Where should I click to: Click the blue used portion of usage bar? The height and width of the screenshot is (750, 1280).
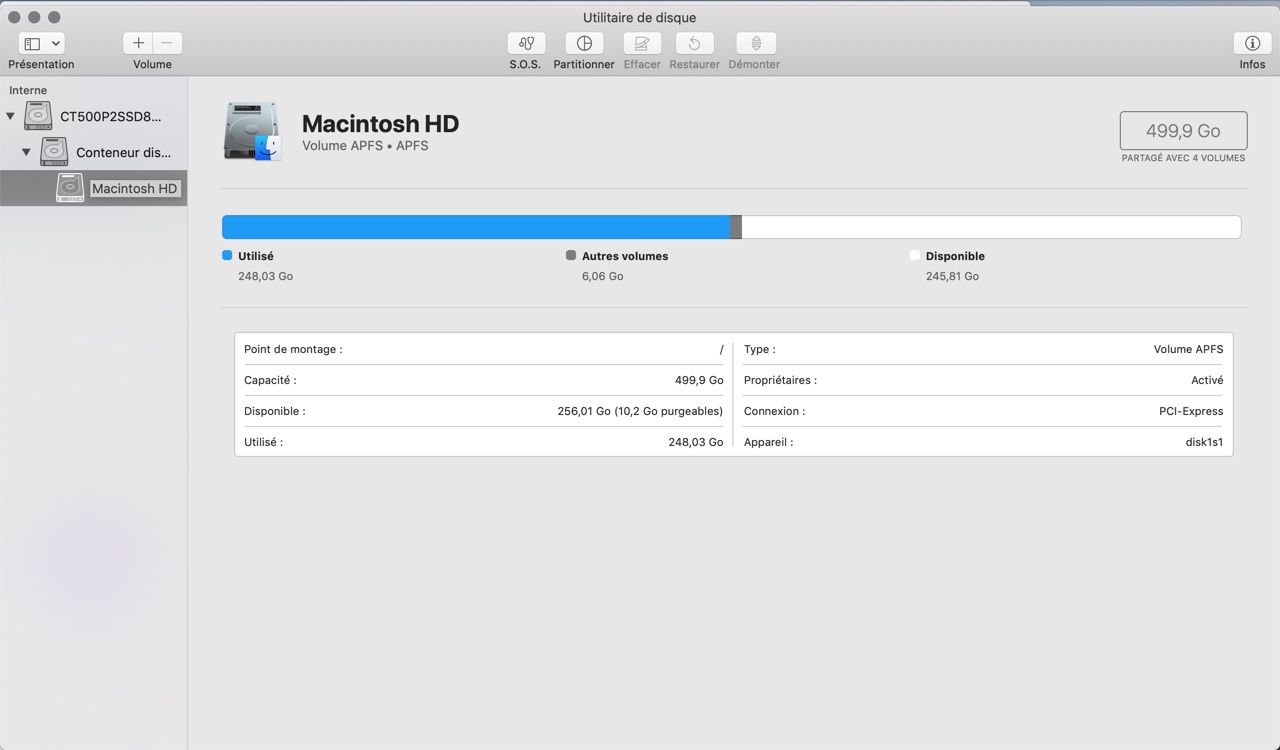476,227
